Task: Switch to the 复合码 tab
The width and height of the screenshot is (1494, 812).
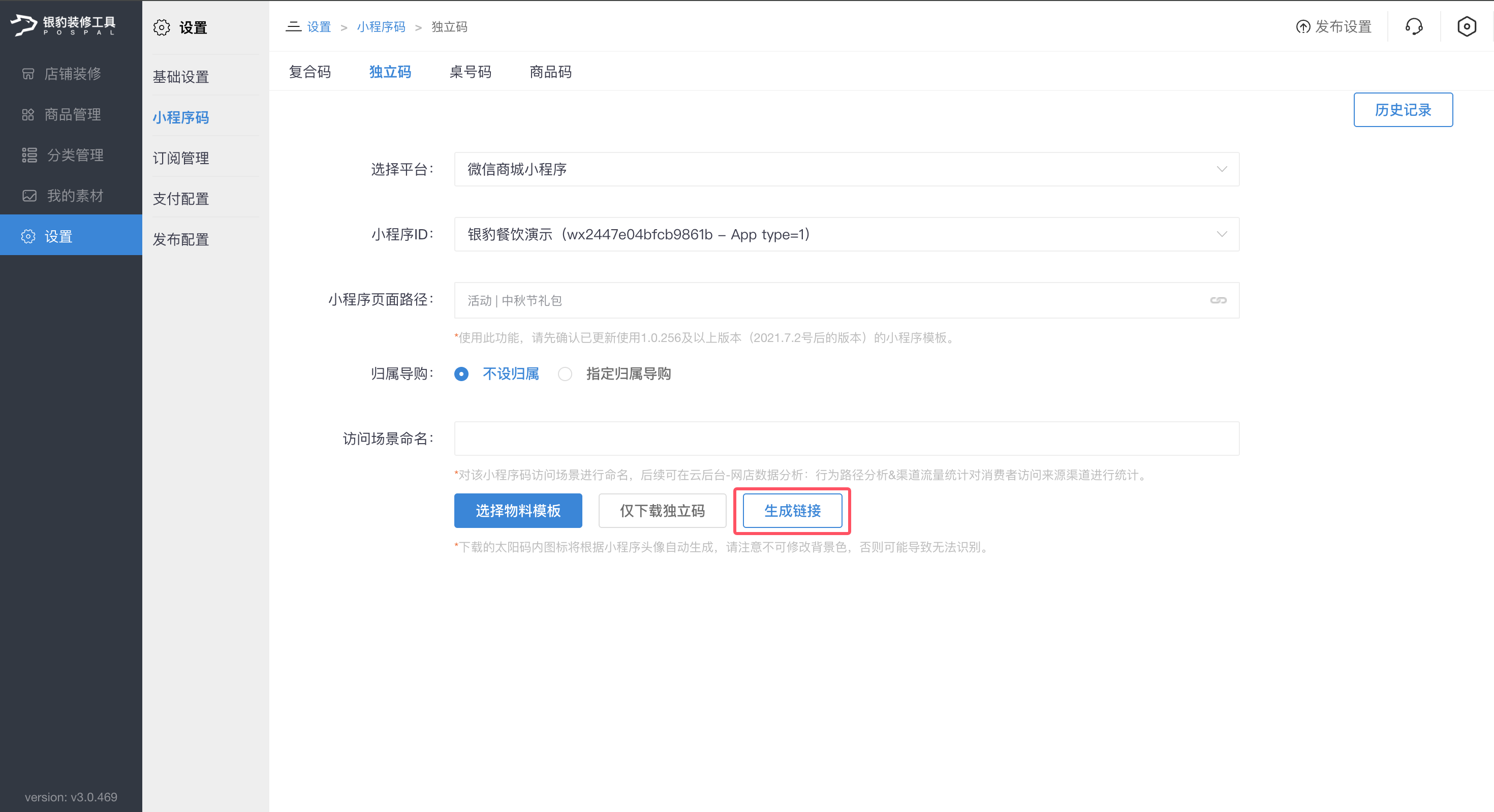Action: (309, 72)
